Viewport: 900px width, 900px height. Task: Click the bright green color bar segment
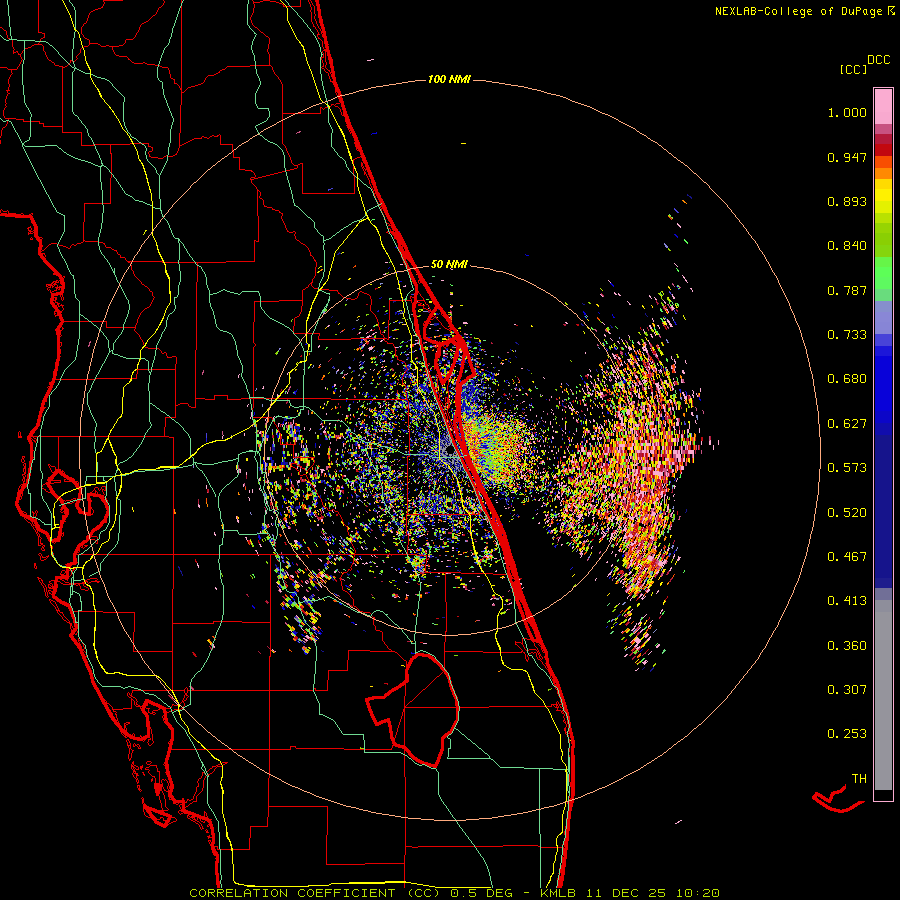tap(883, 273)
